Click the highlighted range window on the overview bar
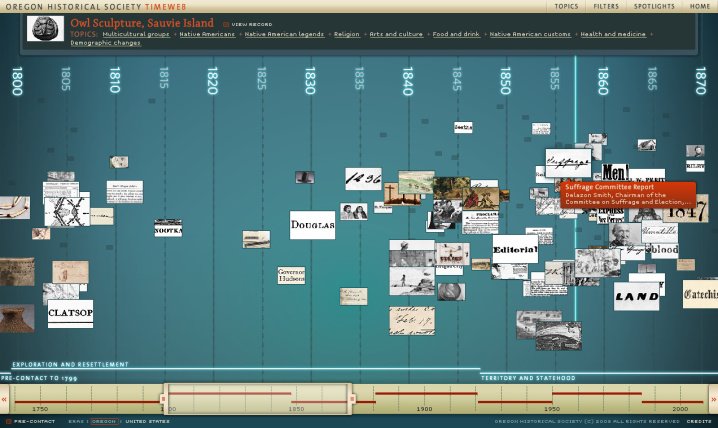The image size is (718, 428). point(258,399)
